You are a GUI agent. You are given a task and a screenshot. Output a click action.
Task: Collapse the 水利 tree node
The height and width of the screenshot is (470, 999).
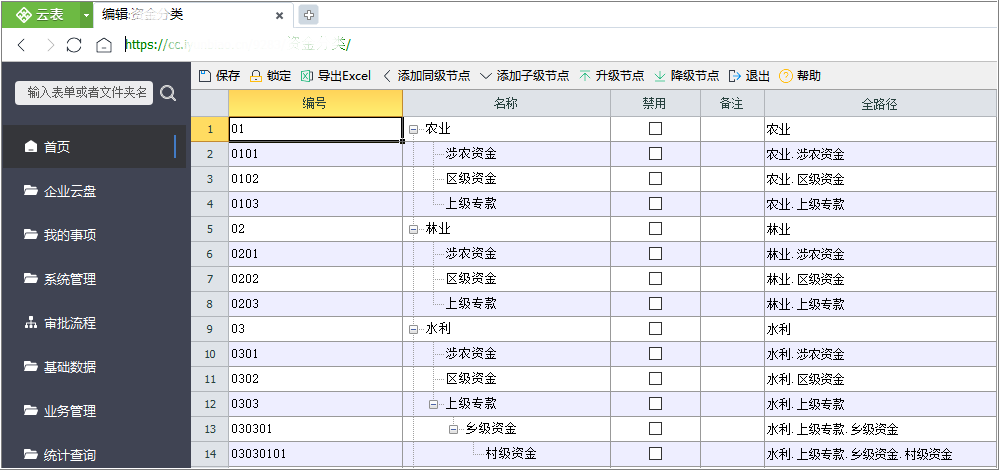click(413, 329)
